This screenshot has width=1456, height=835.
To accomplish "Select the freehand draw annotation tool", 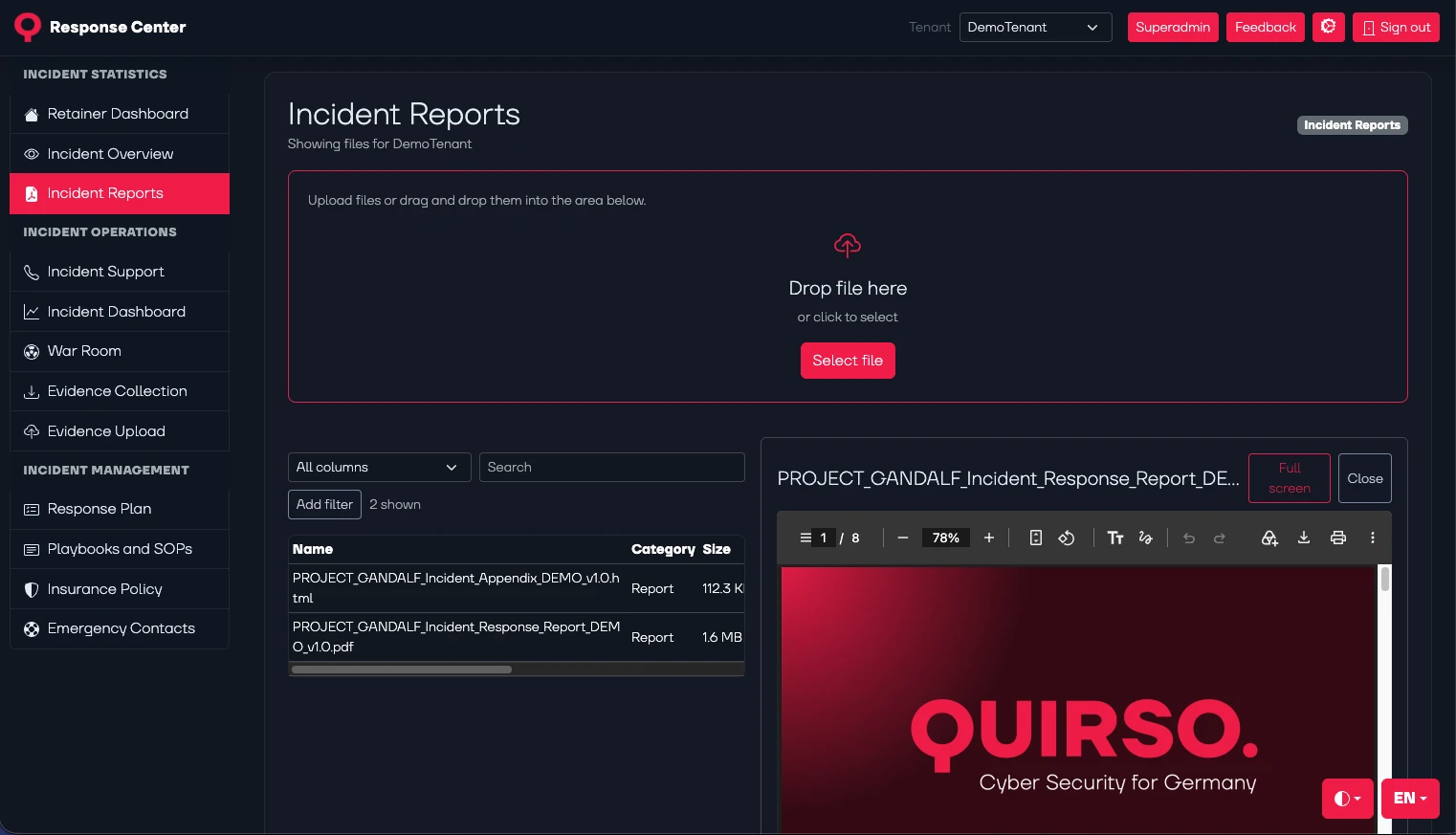I will (1145, 538).
